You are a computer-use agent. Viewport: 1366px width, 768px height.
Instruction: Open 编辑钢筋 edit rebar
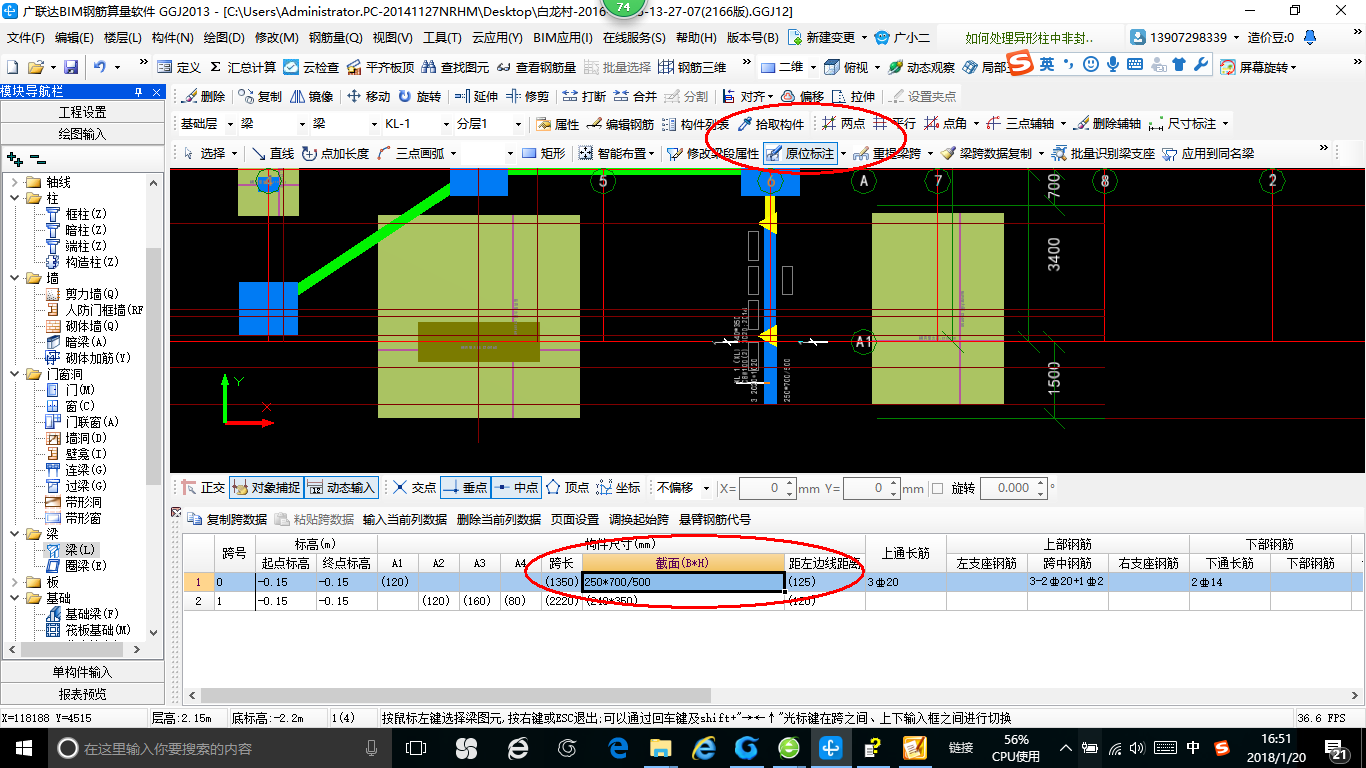pyautogui.click(x=621, y=124)
